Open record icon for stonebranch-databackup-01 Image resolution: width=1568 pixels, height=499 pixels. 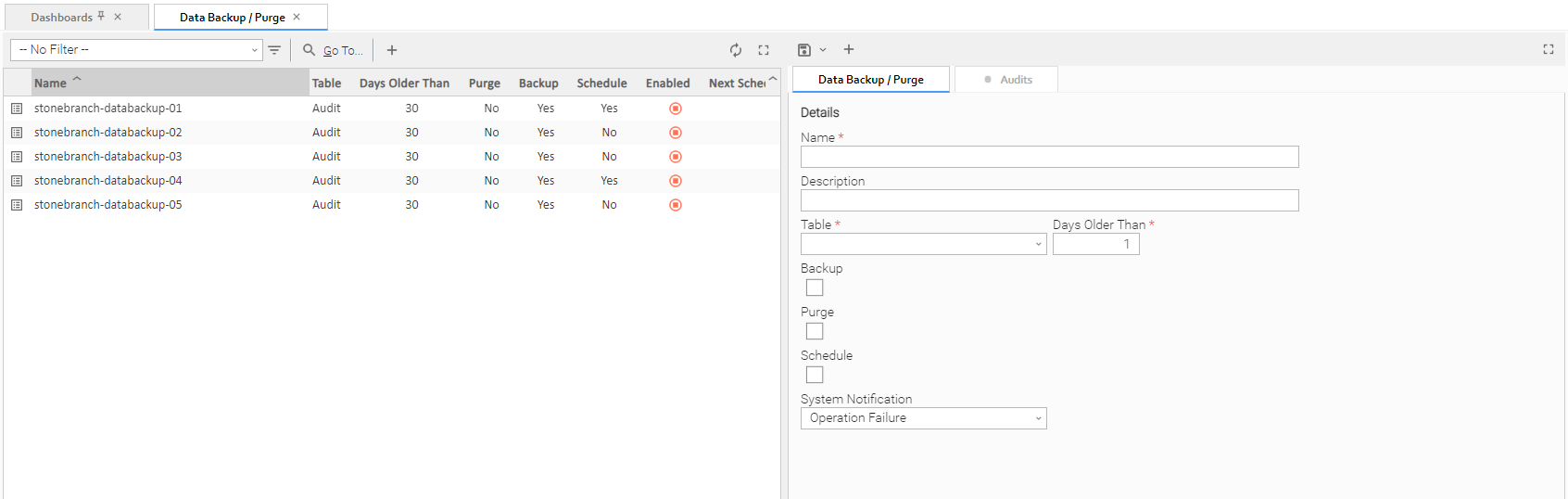(17, 109)
